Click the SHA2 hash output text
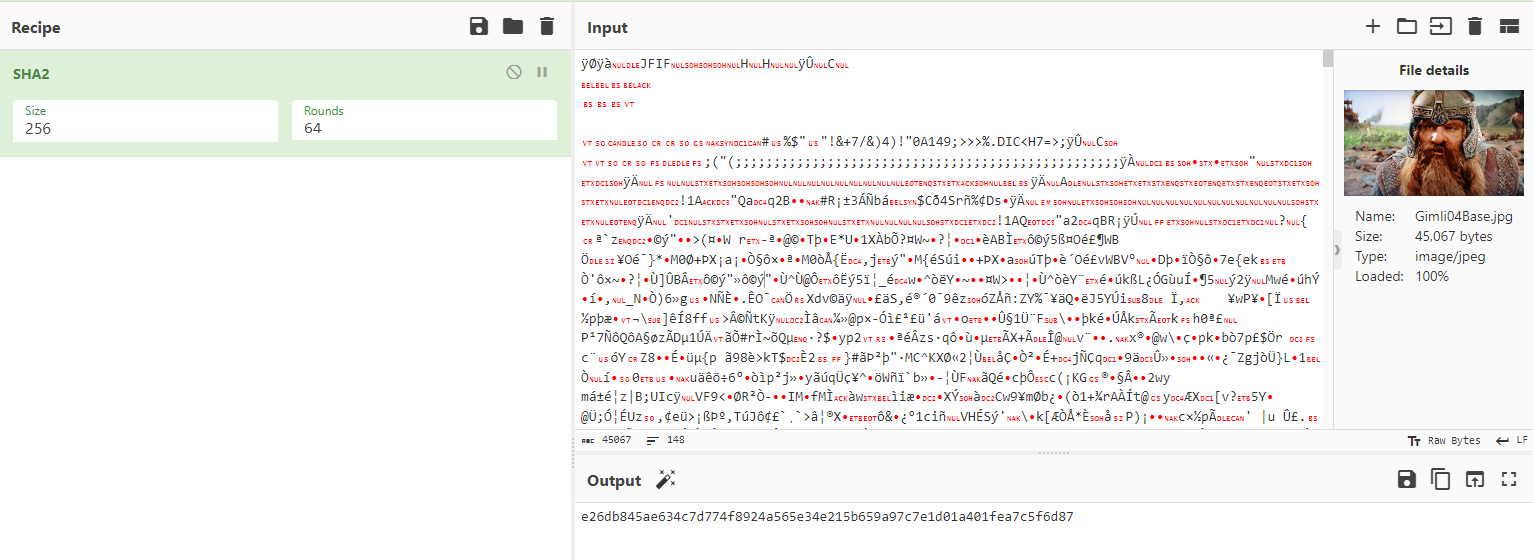The width and height of the screenshot is (1533, 560). coord(827,517)
